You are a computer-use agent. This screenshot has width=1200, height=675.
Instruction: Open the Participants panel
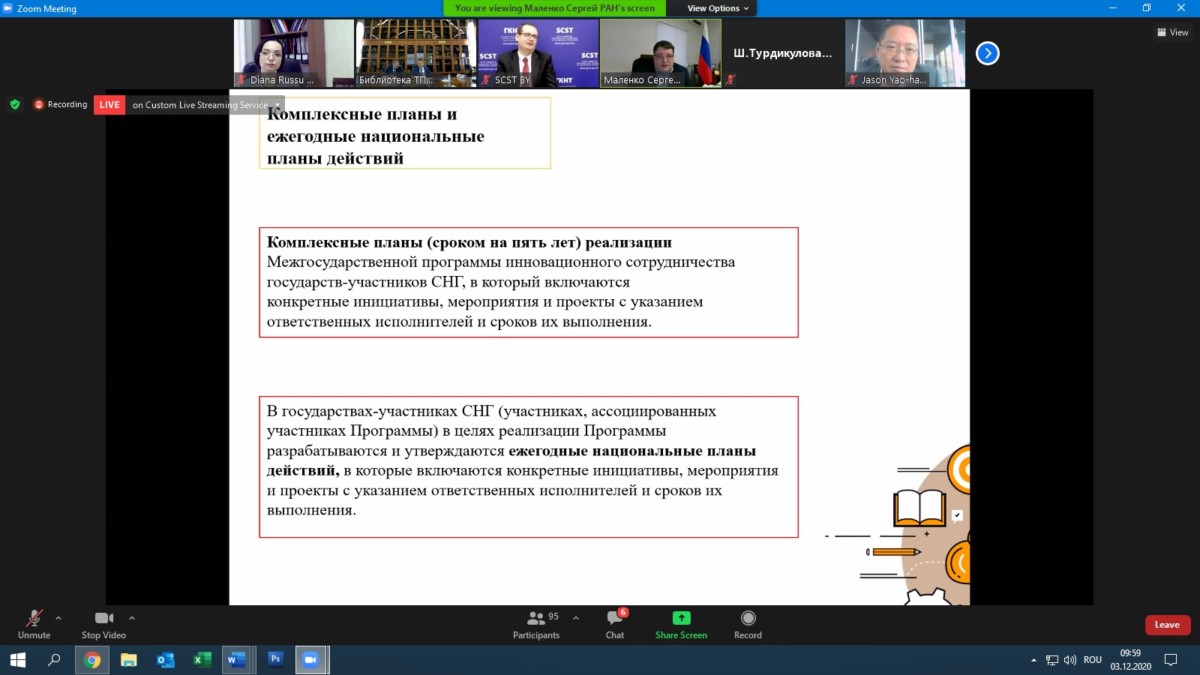538,624
